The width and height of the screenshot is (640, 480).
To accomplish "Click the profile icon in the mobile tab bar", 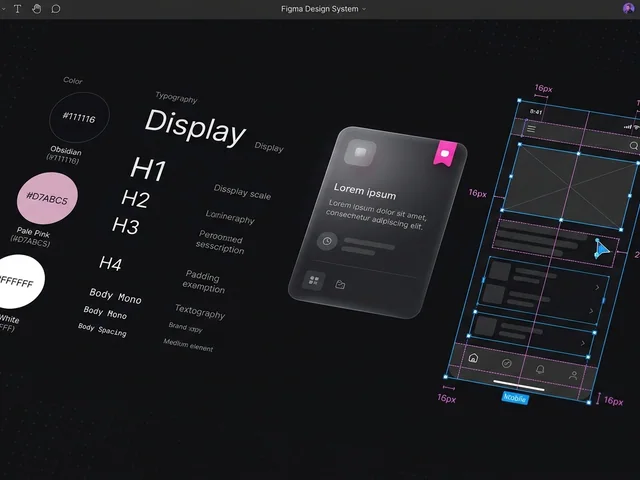I will (573, 375).
